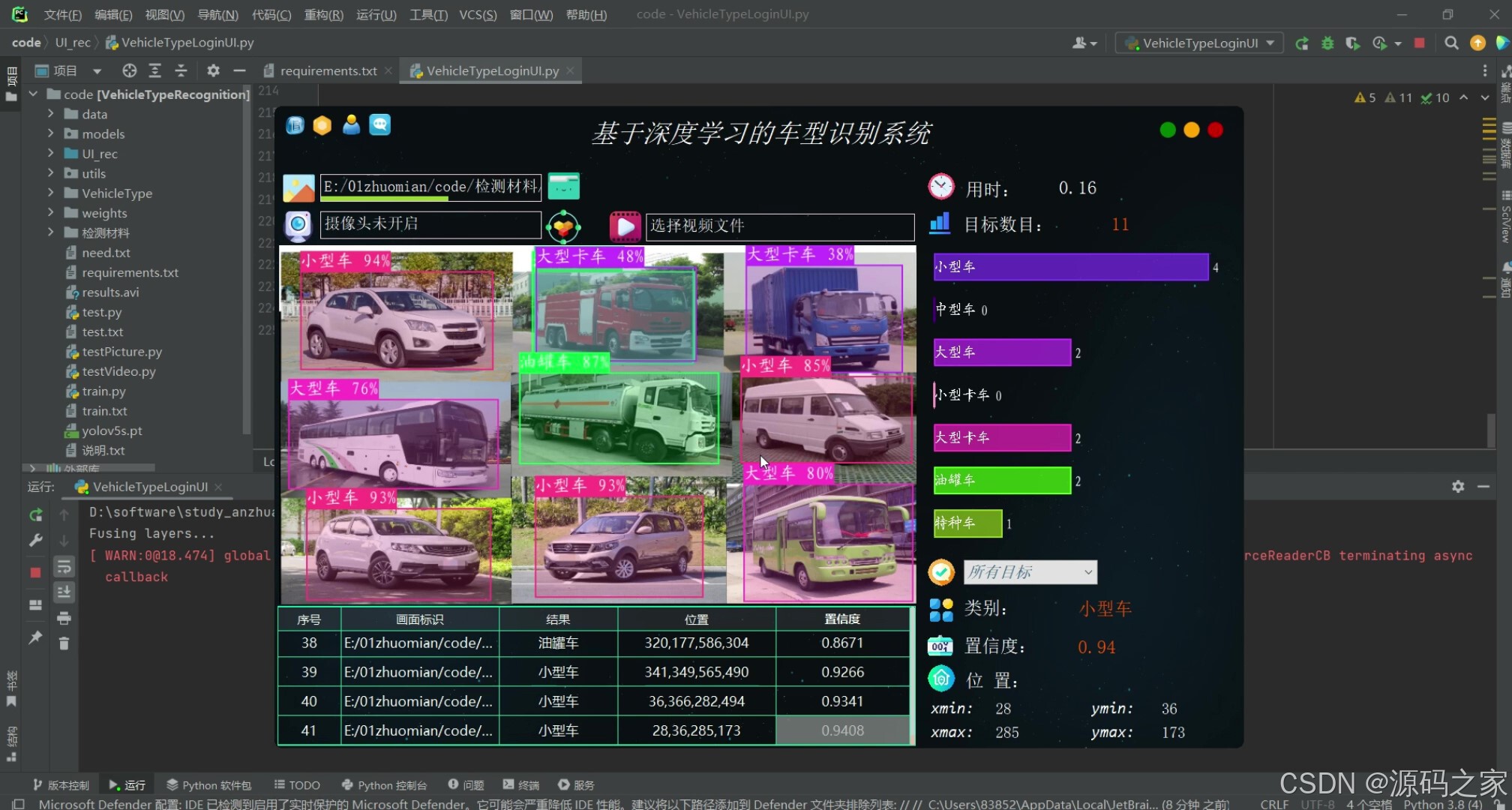The image size is (1512, 810).
Task: Open the VehicleTypeLoginUI run configuration dropdown
Action: tap(1198, 43)
